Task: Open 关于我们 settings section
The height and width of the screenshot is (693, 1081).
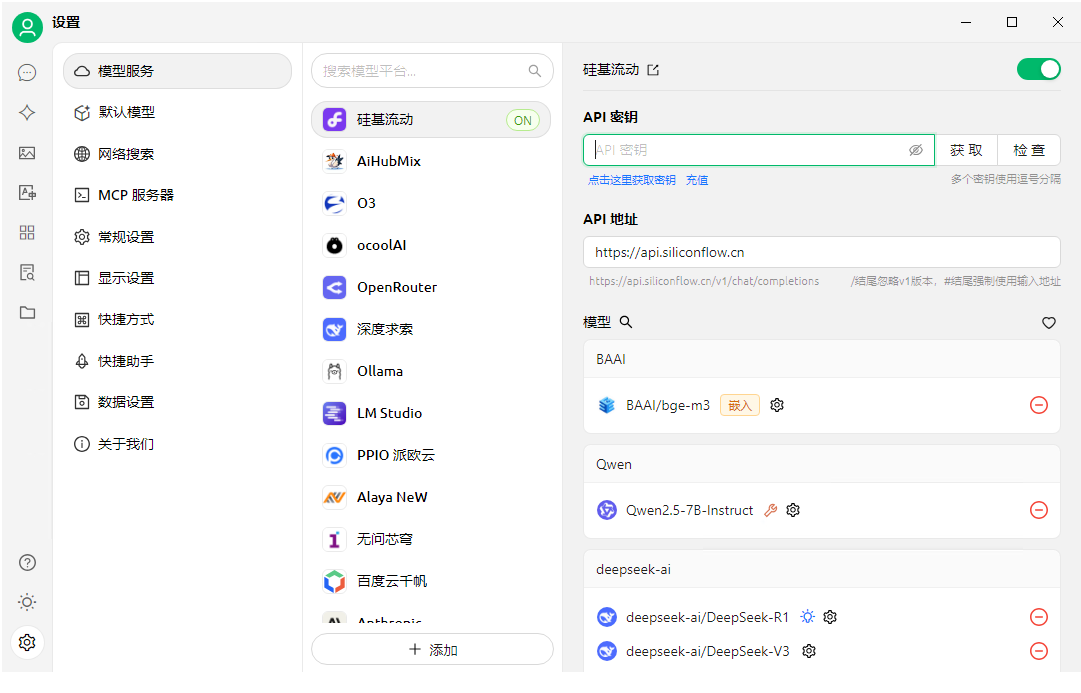Action: click(x=177, y=443)
